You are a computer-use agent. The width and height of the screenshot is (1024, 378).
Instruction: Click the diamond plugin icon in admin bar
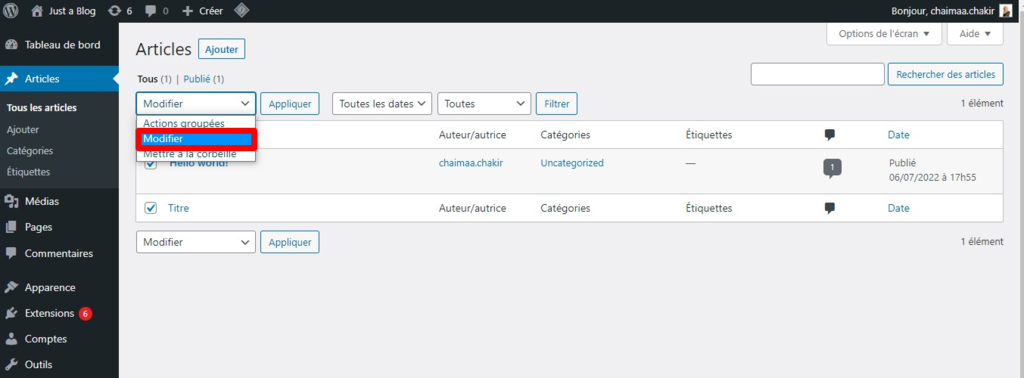[x=241, y=10]
